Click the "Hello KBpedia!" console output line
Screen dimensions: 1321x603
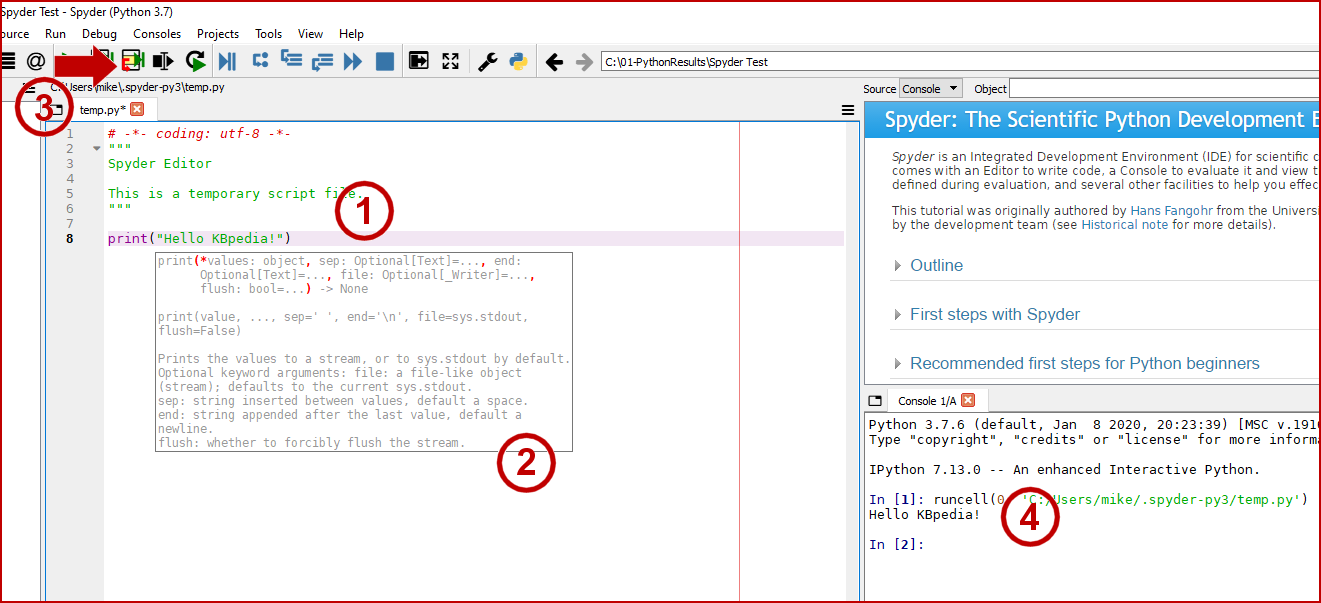point(925,514)
